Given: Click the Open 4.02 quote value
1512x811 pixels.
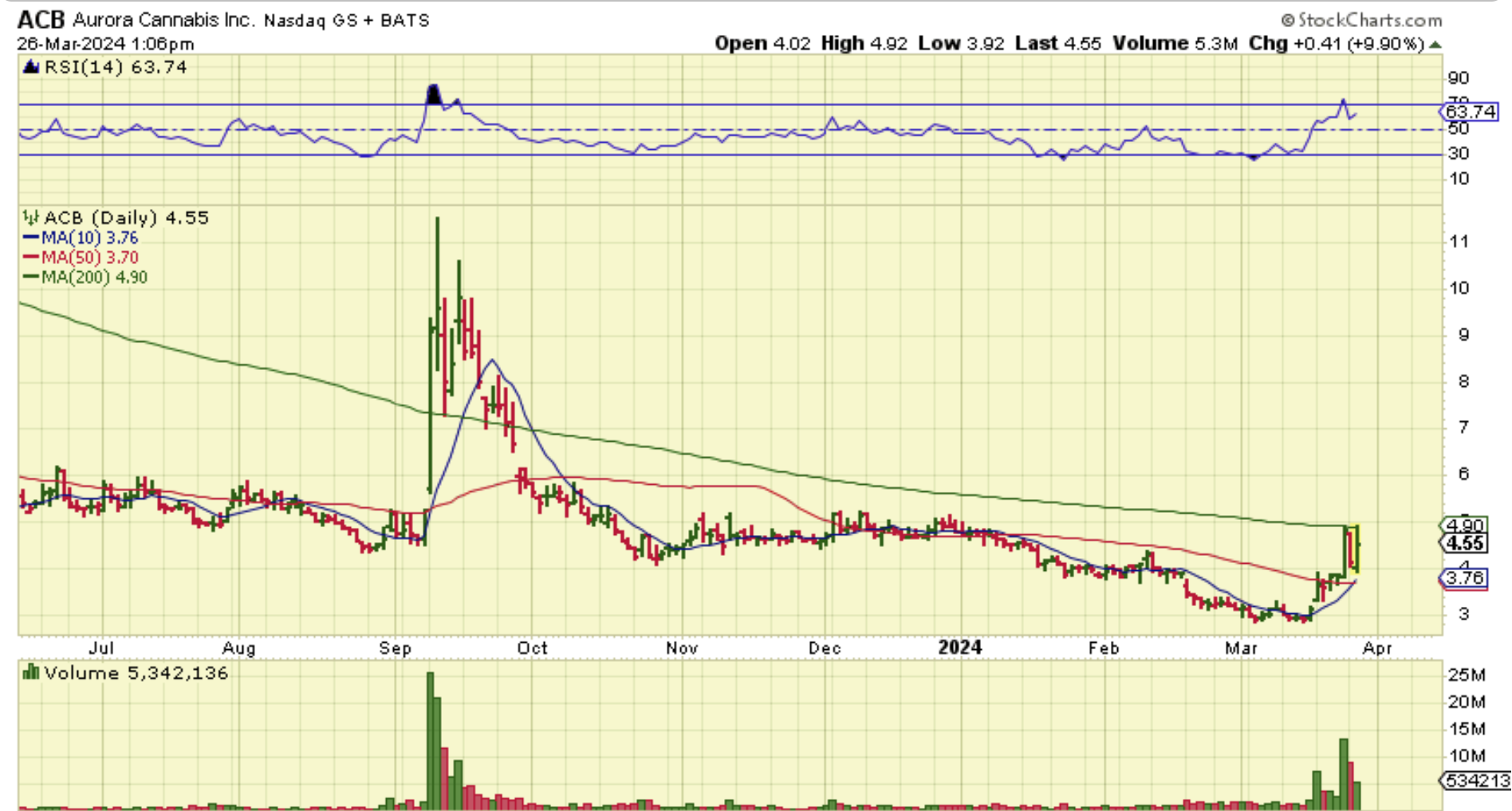Looking at the screenshot, I should (762, 43).
